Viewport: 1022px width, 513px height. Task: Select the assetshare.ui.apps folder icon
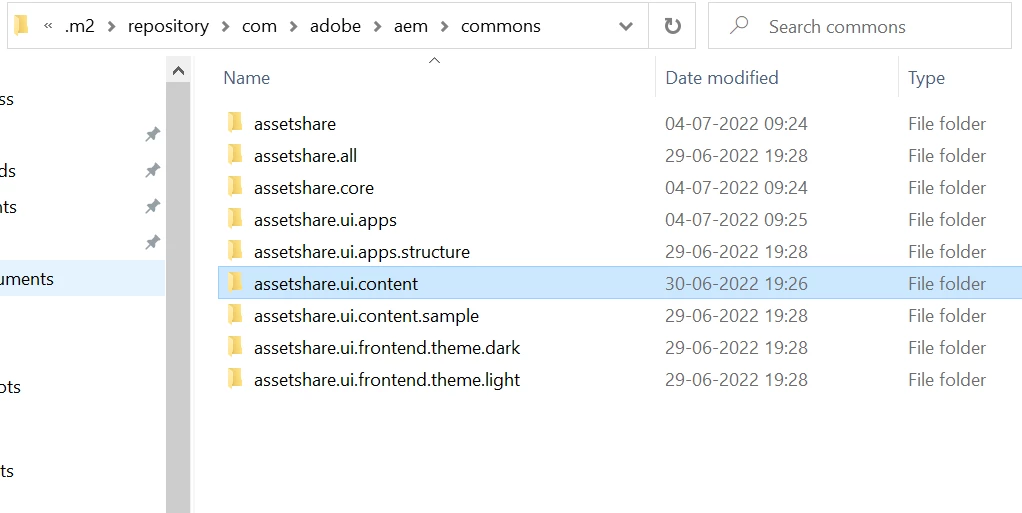pyautogui.click(x=235, y=218)
